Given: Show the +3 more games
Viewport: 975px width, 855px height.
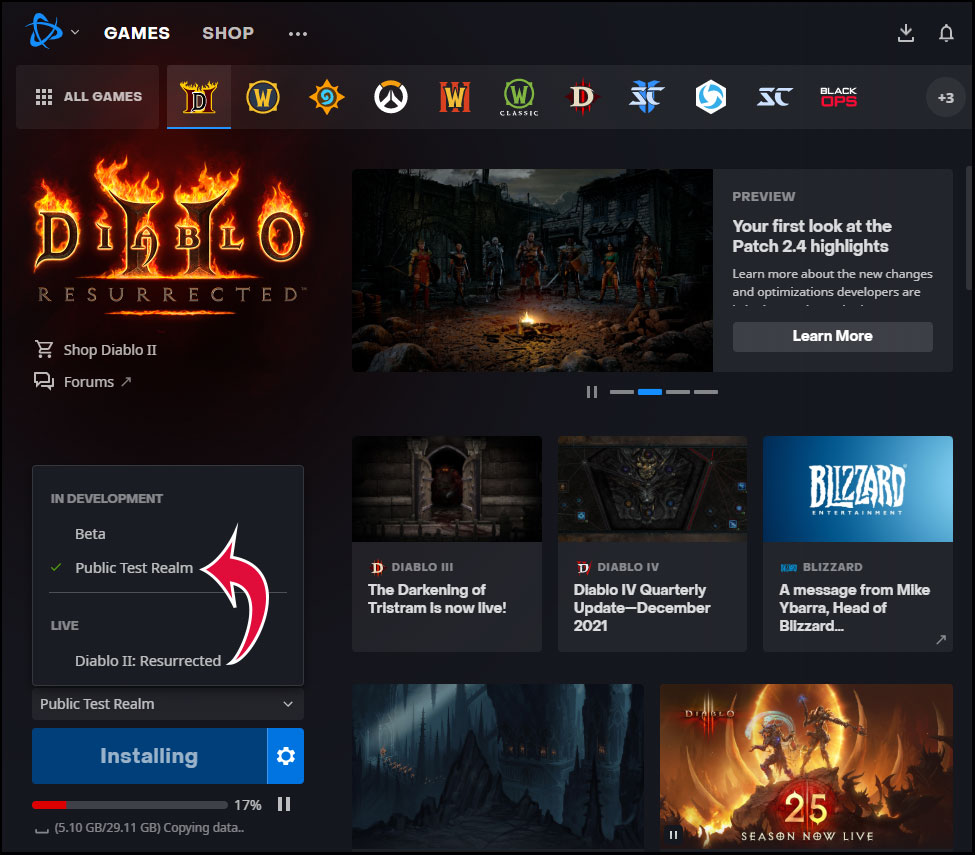Looking at the screenshot, I should 946,98.
